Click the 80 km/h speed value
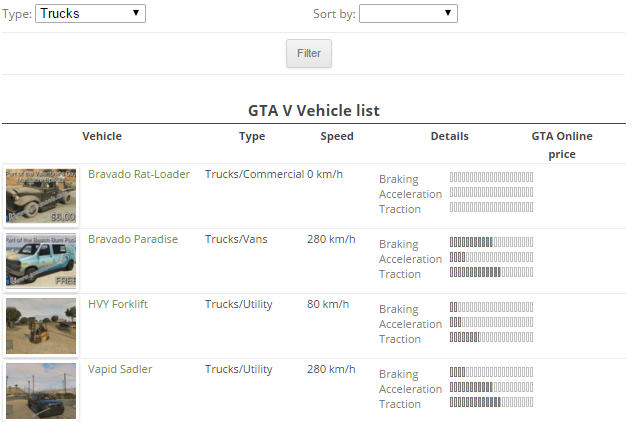632x422 pixels. pos(328,304)
